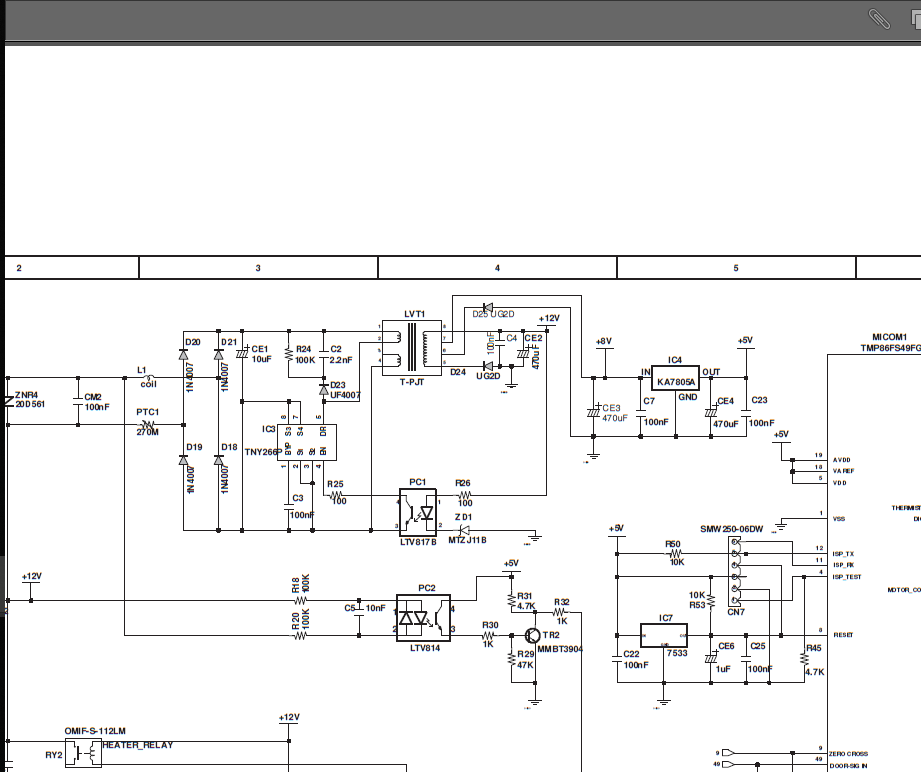Click the R31 resistor label

525,596
